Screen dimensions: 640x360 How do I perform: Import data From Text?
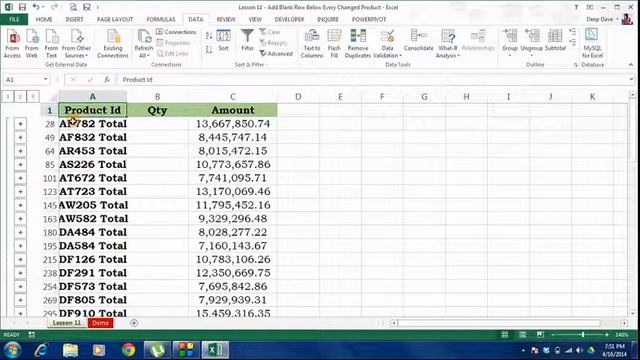(x=51, y=44)
